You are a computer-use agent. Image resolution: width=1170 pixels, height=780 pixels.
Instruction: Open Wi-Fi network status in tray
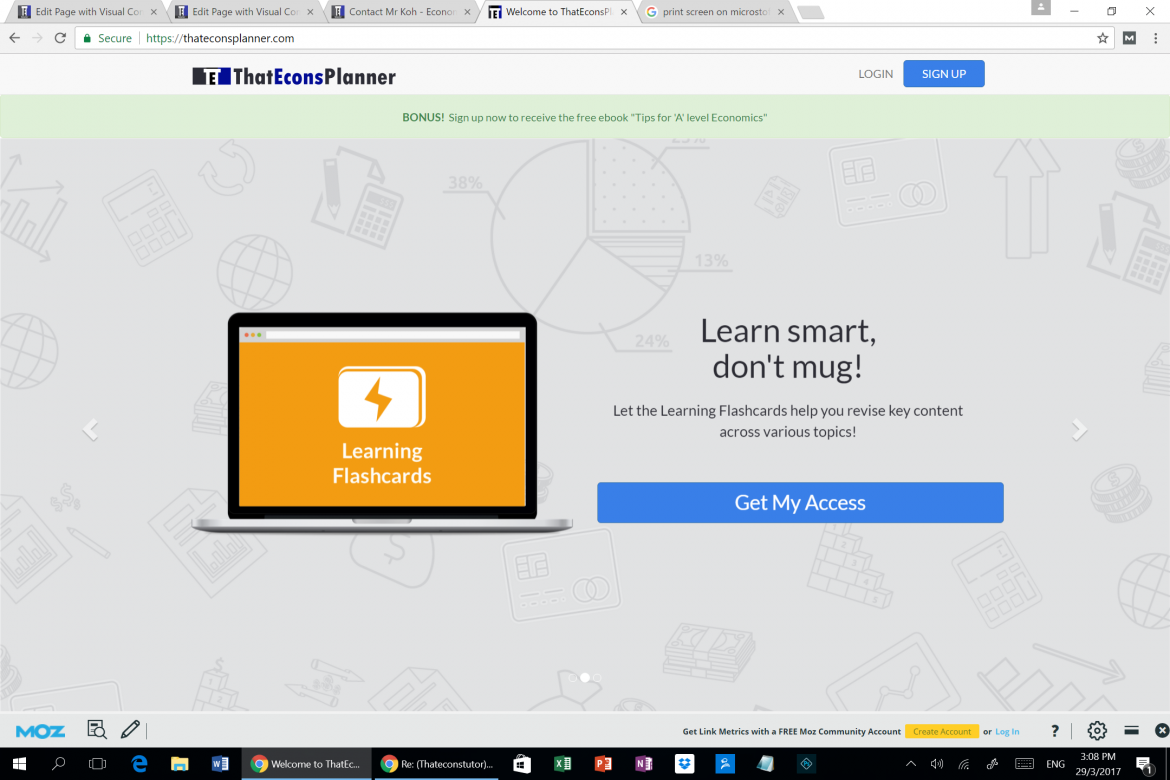964,764
